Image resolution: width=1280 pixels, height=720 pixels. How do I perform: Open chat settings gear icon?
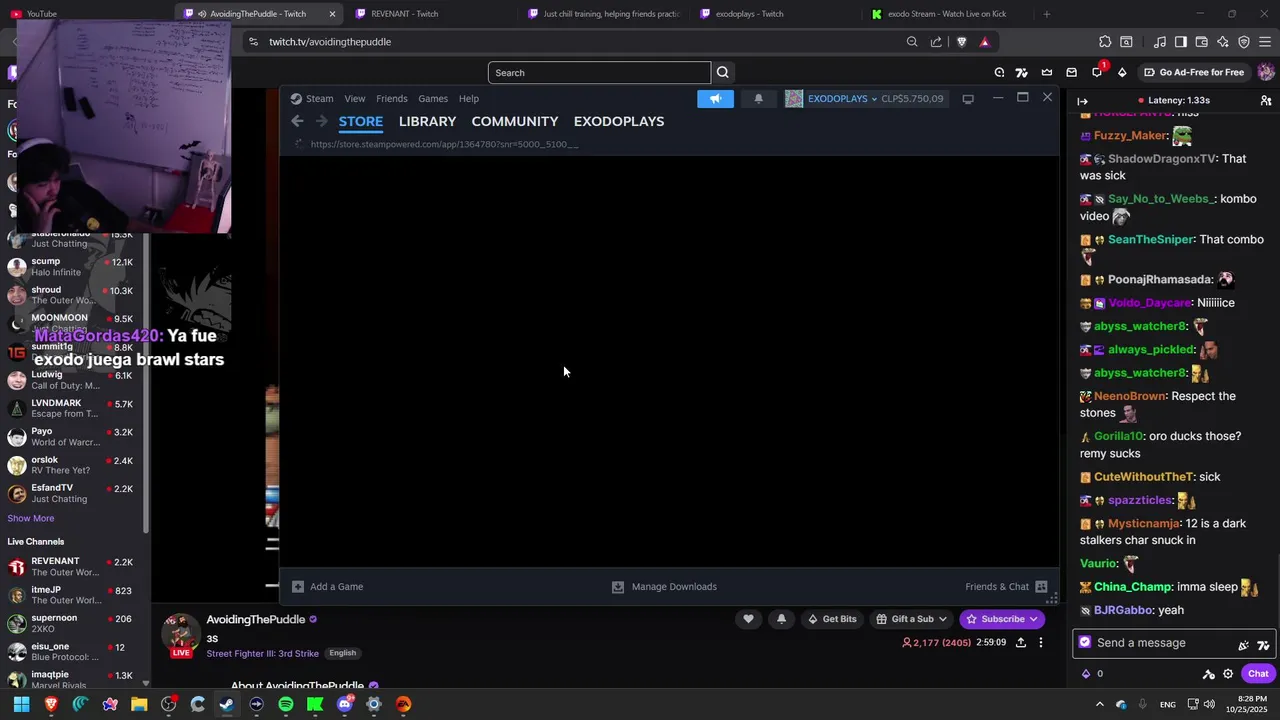pos(1228,674)
